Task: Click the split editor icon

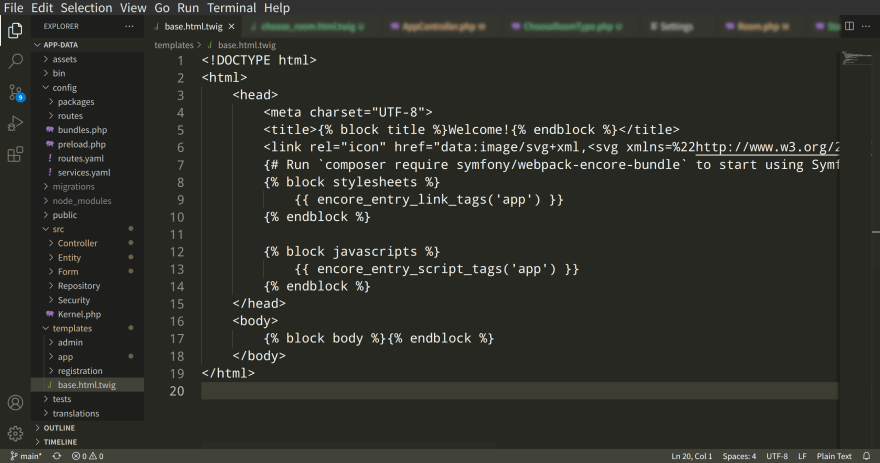Action: coord(850,26)
